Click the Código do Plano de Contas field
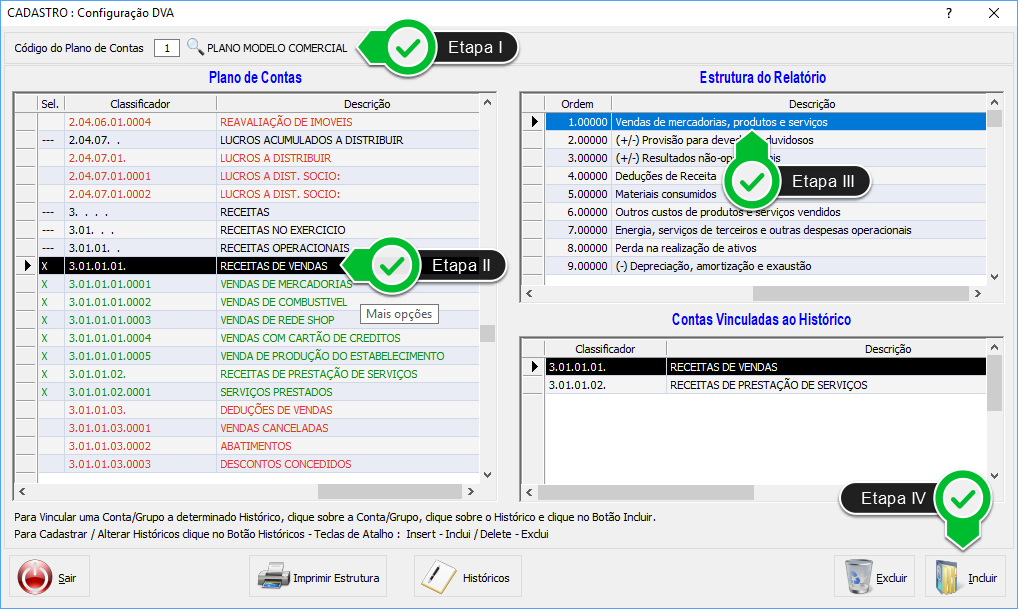This screenshot has height=609, width=1018. pos(167,48)
